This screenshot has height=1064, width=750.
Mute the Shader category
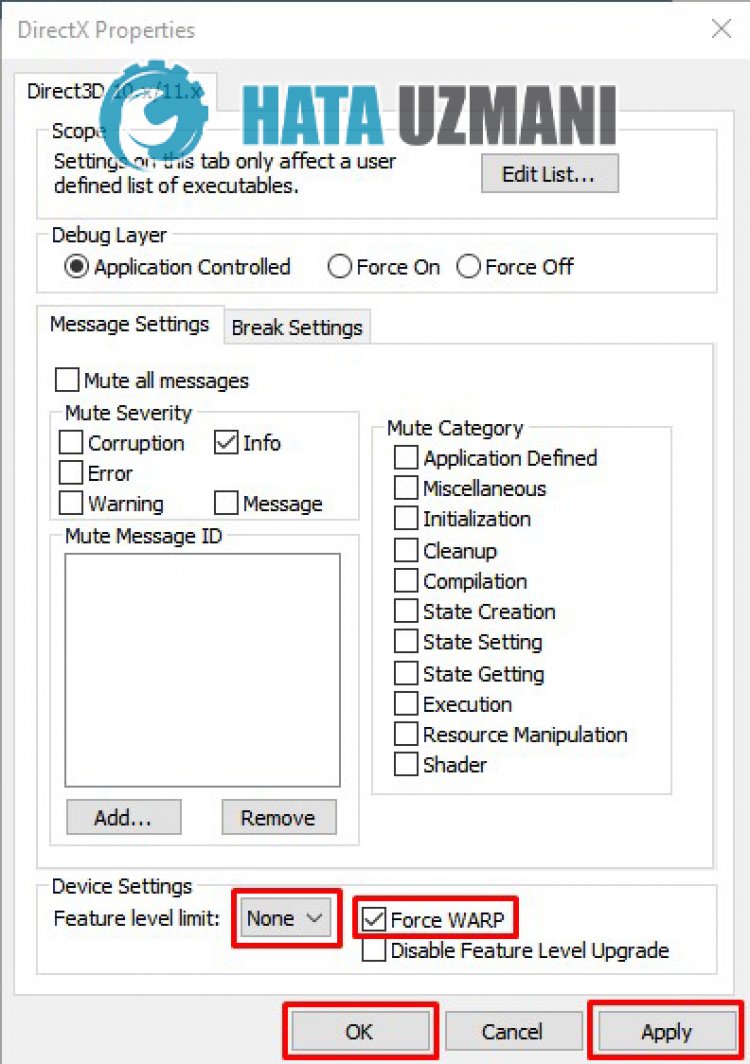pos(406,765)
